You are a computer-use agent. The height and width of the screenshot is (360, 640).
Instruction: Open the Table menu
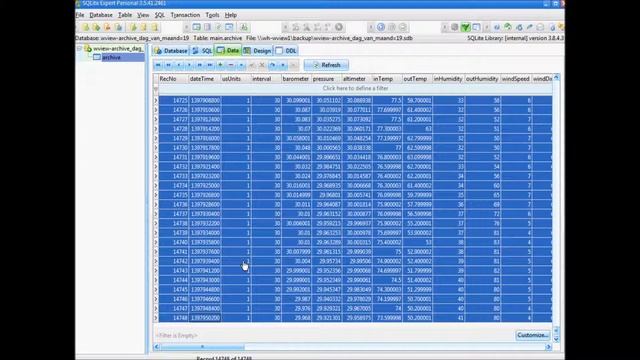coord(125,15)
